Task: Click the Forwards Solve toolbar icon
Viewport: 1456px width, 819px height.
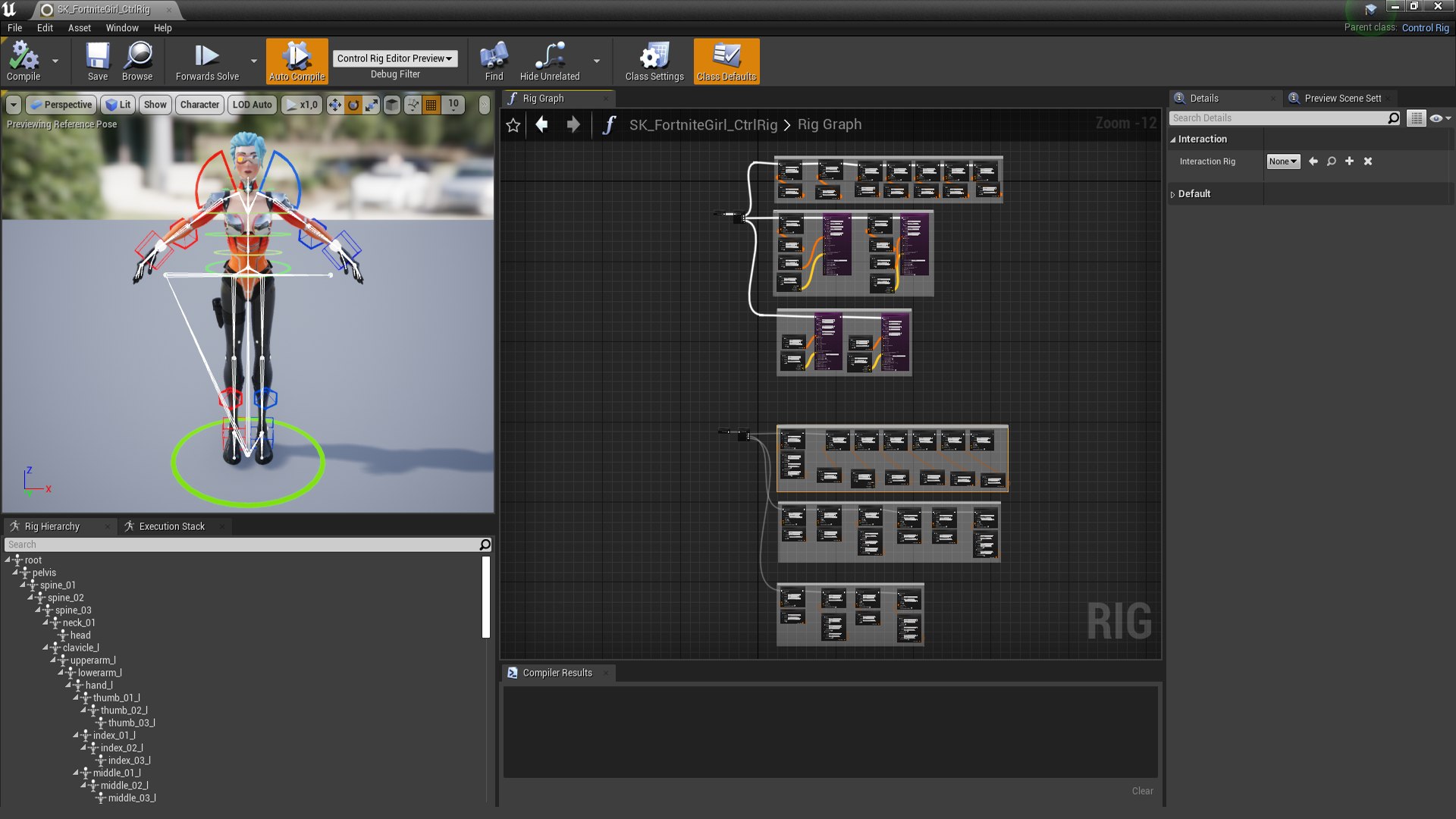Action: [207, 61]
